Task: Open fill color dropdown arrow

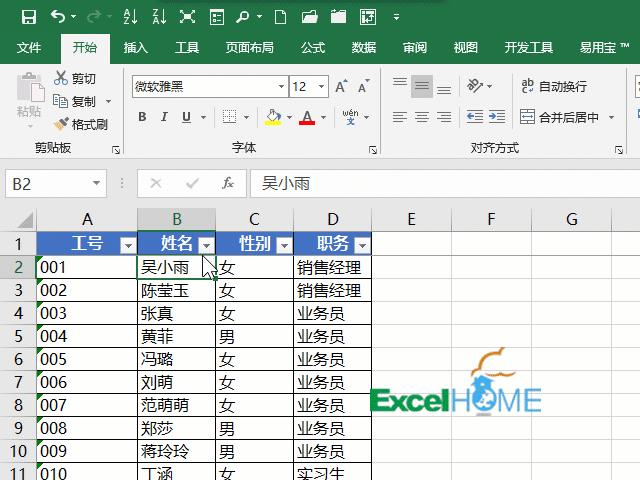Action: coord(289,118)
